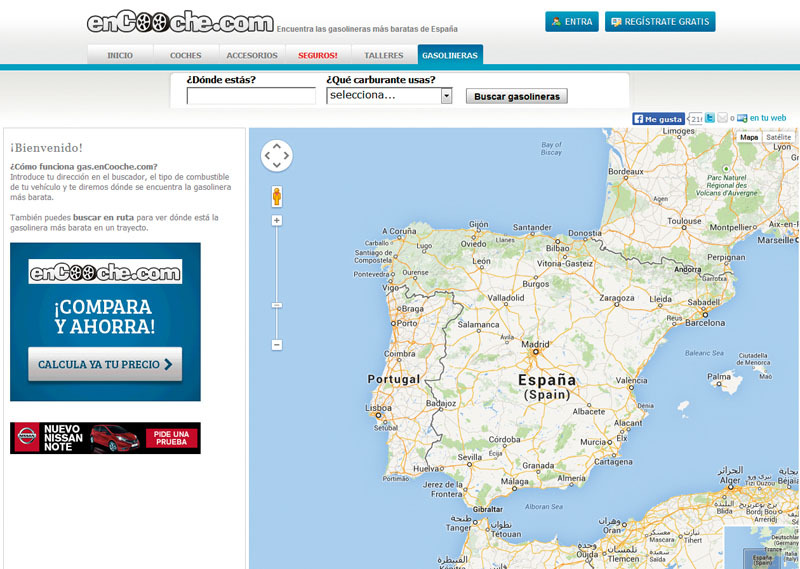Click the 'Sevilla' label on the map

click(x=469, y=457)
